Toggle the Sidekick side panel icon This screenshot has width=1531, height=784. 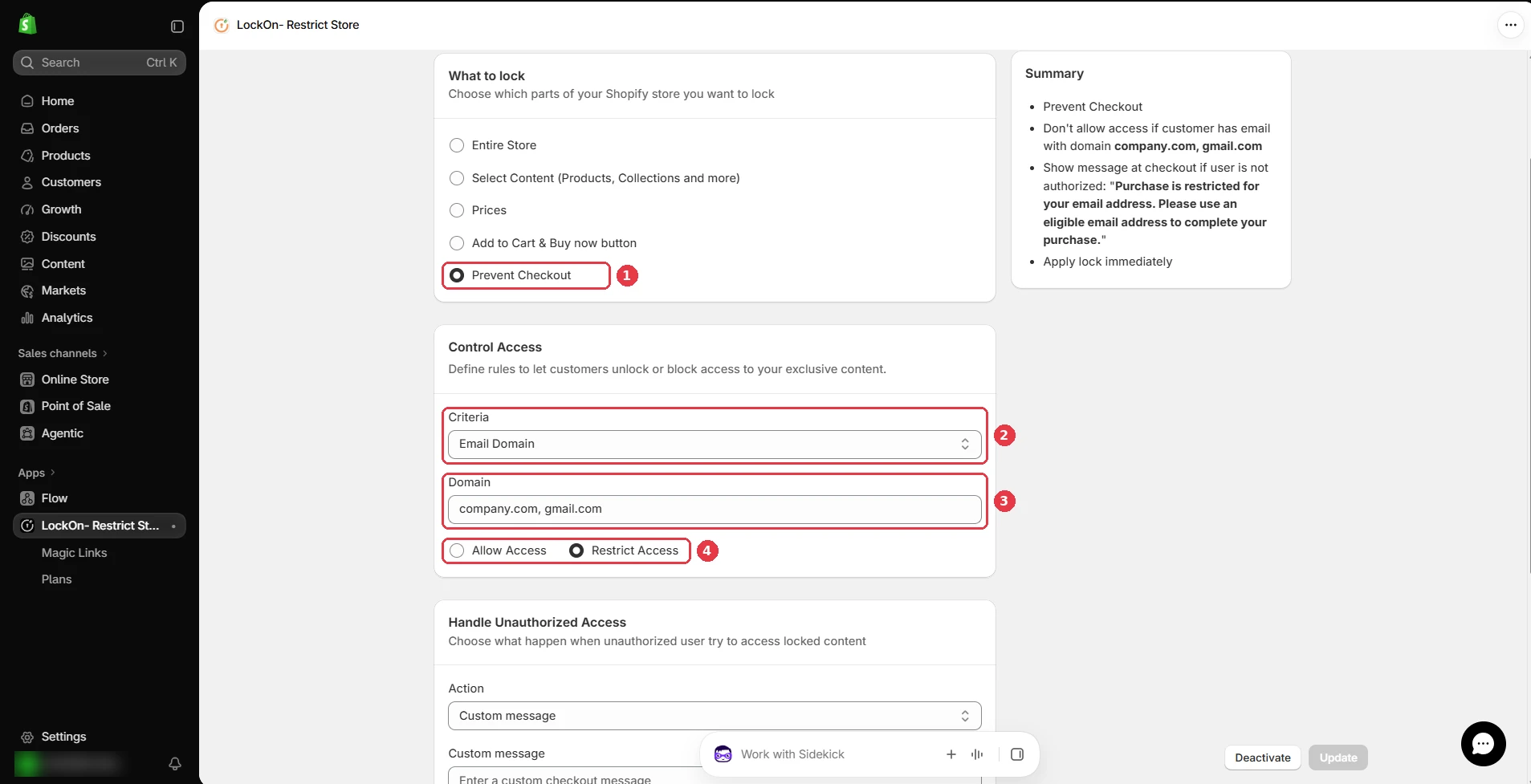pyautogui.click(x=1017, y=754)
